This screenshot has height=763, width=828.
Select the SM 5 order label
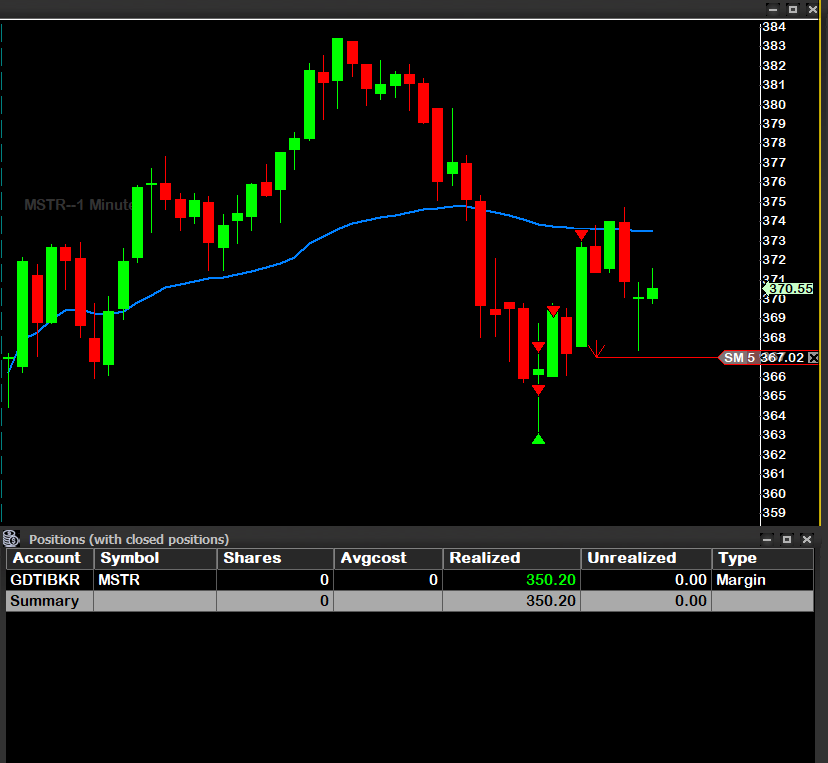pyautogui.click(x=739, y=357)
